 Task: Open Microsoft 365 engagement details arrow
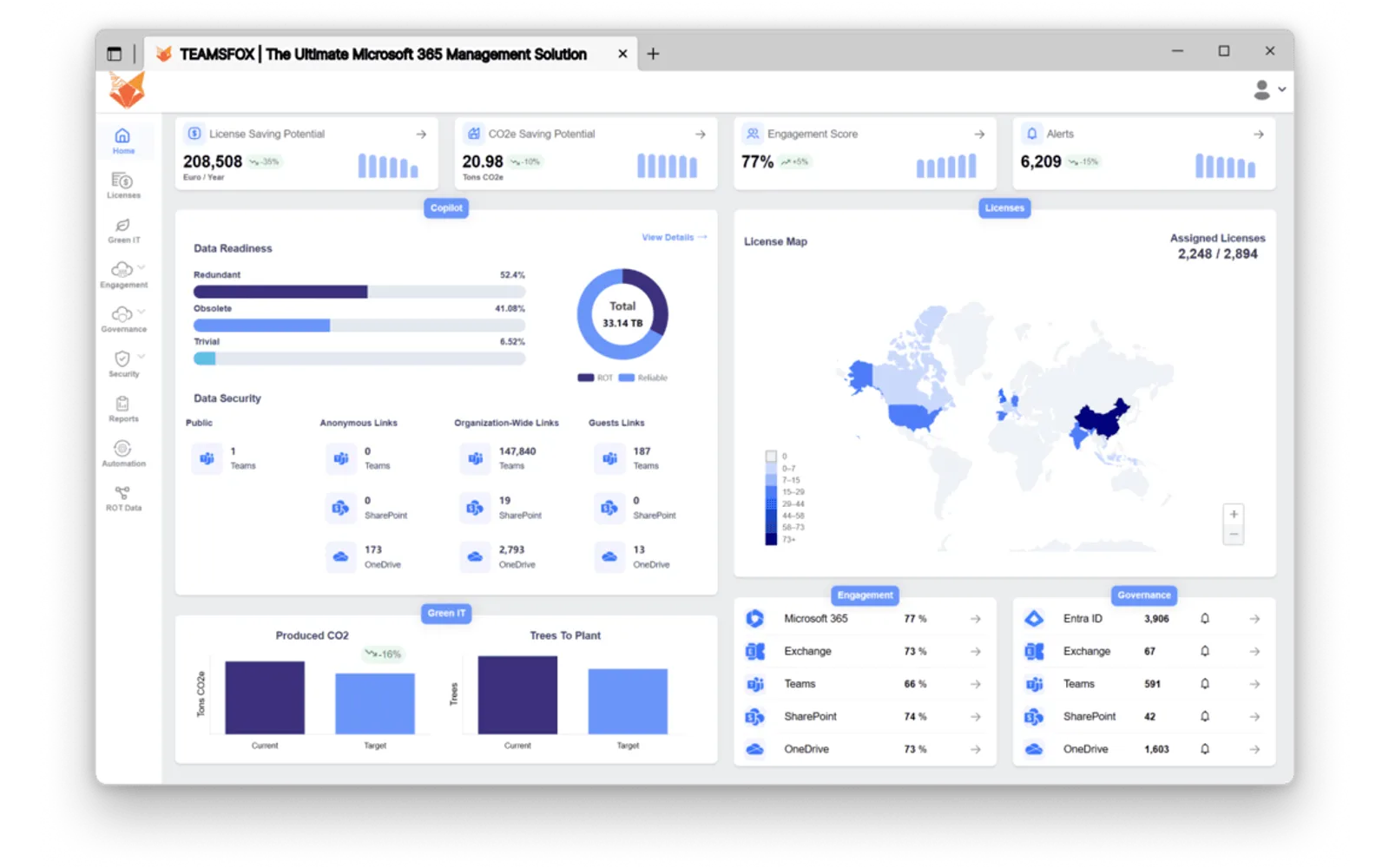976,619
